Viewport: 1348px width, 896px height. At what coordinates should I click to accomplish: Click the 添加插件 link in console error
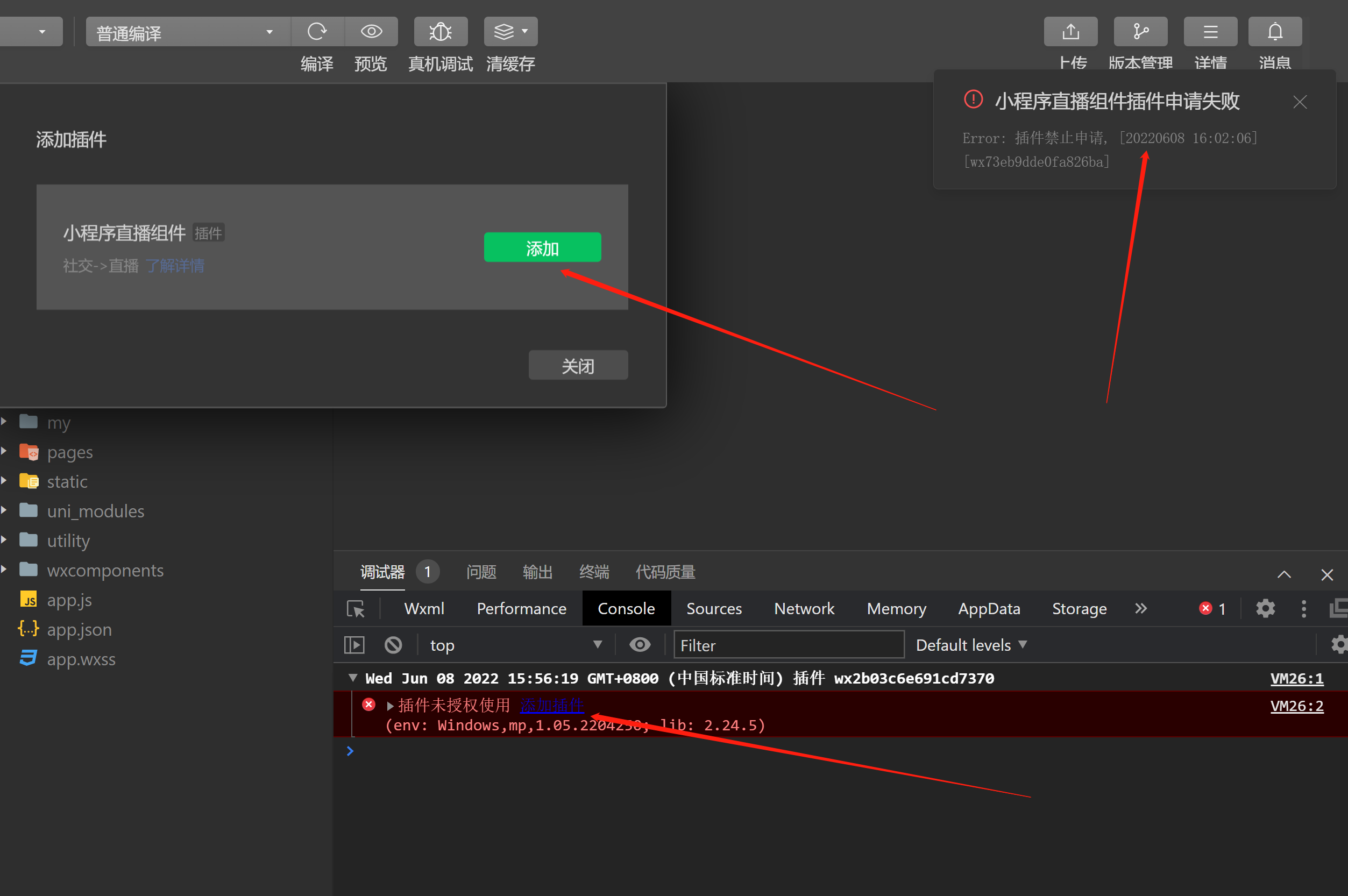551,705
